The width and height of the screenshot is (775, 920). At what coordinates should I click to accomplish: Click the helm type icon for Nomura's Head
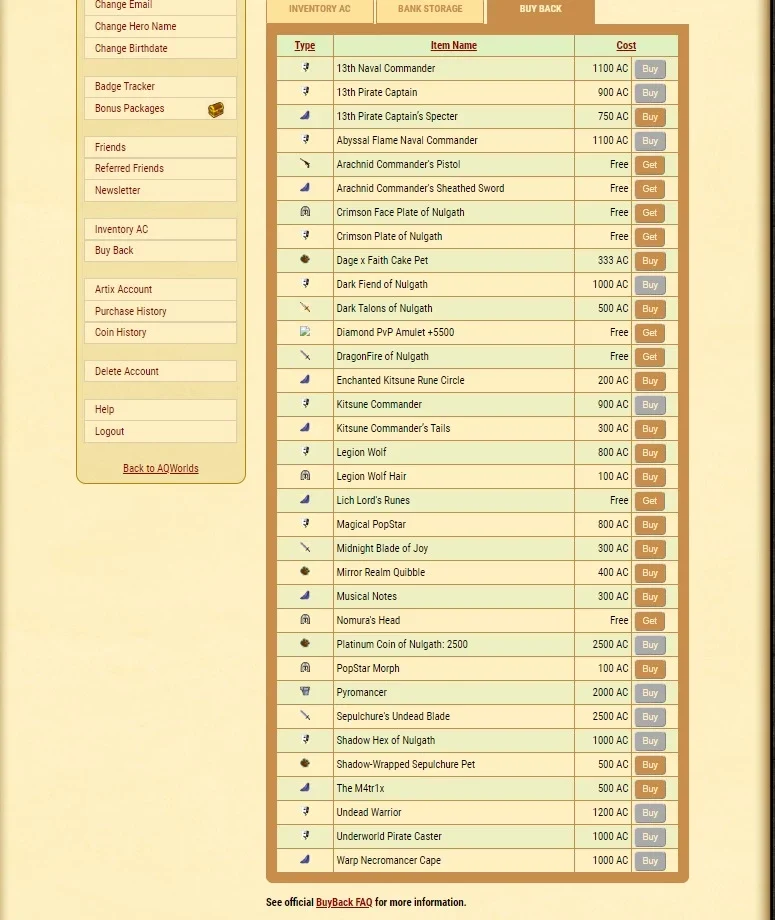click(305, 620)
